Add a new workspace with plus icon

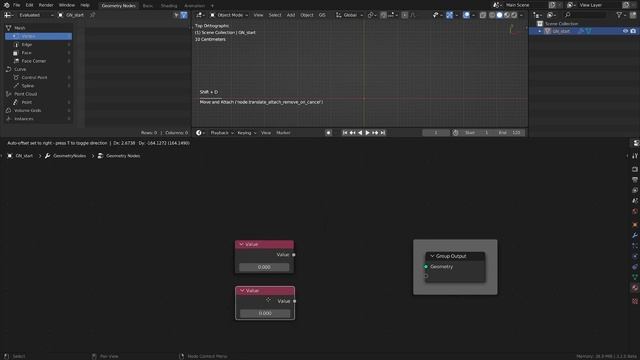pyautogui.click(x=212, y=6)
